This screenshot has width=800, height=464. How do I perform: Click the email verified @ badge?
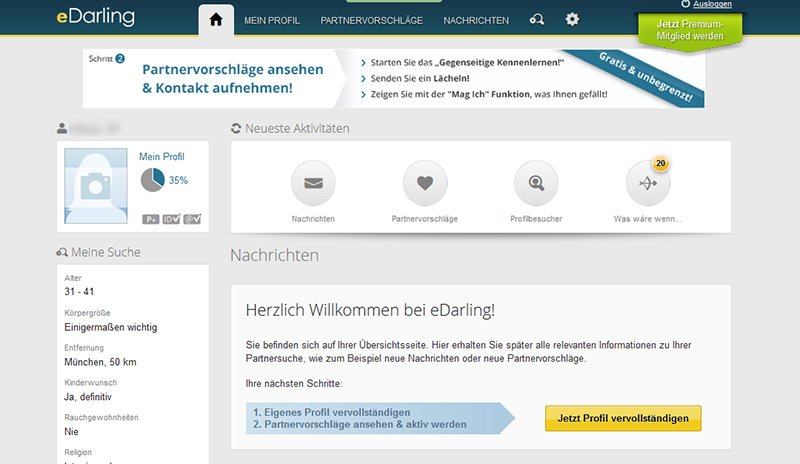192,219
